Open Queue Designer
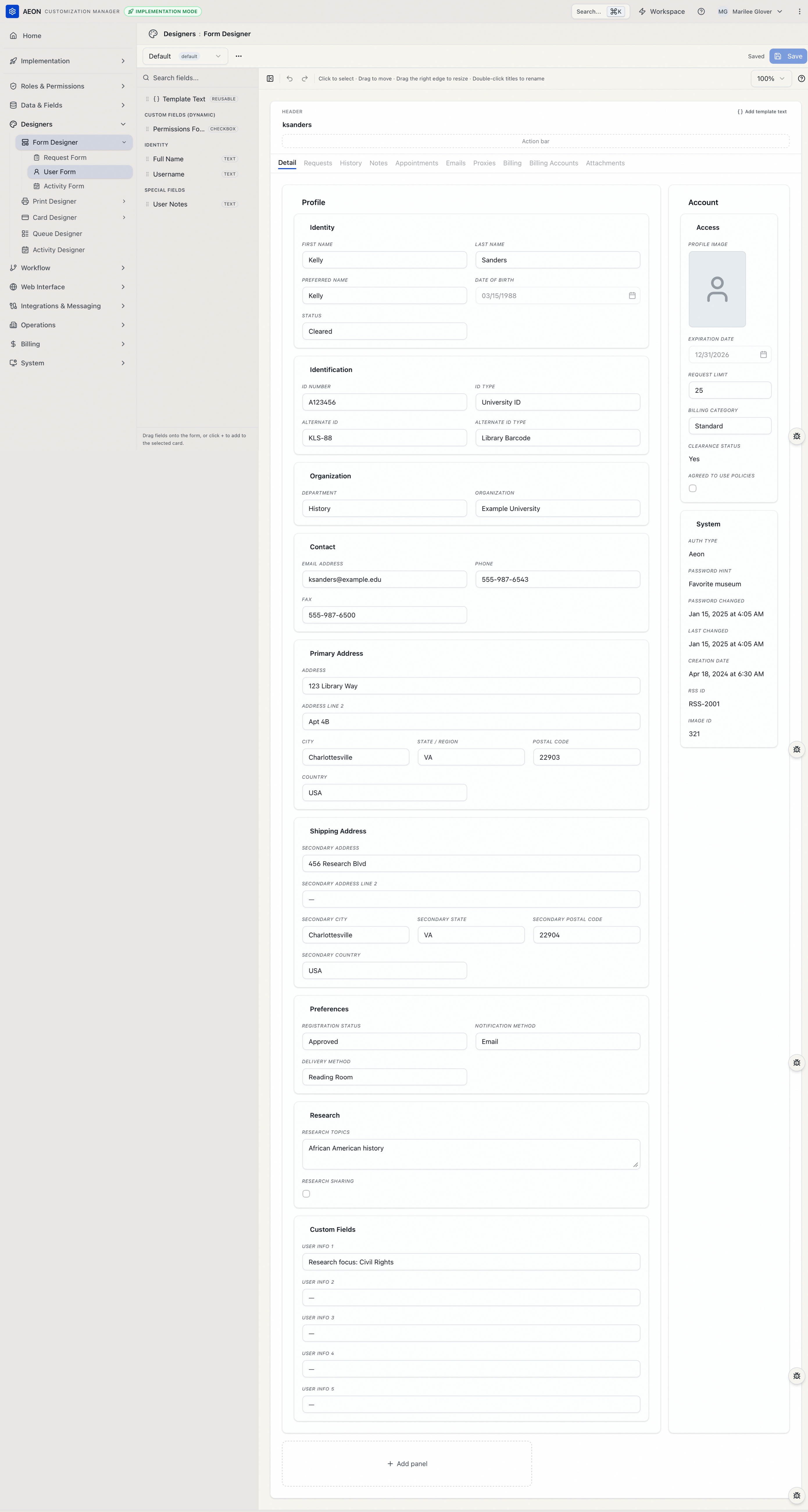 coord(74,233)
